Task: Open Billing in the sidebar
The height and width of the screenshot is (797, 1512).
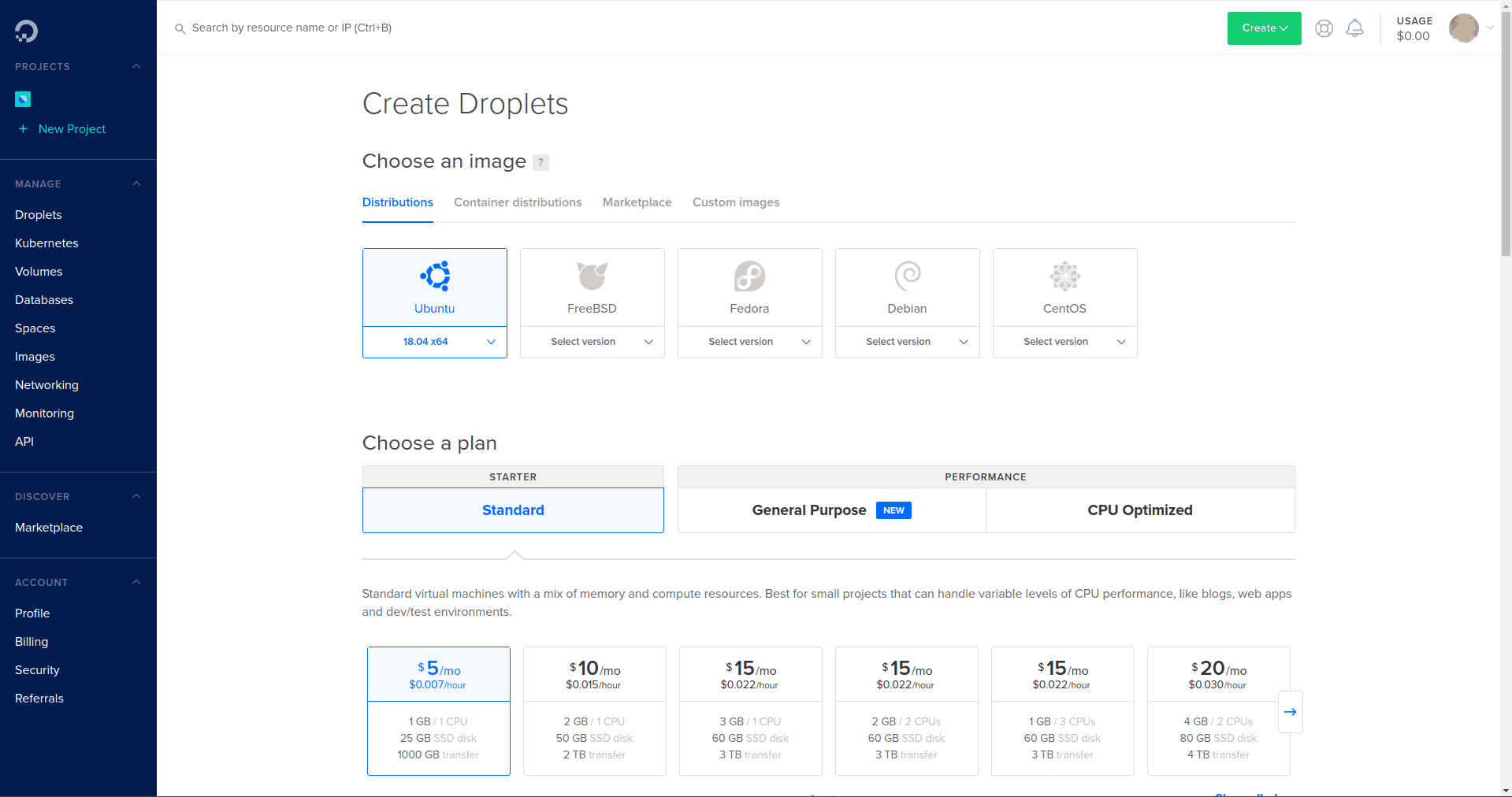Action: point(32,641)
